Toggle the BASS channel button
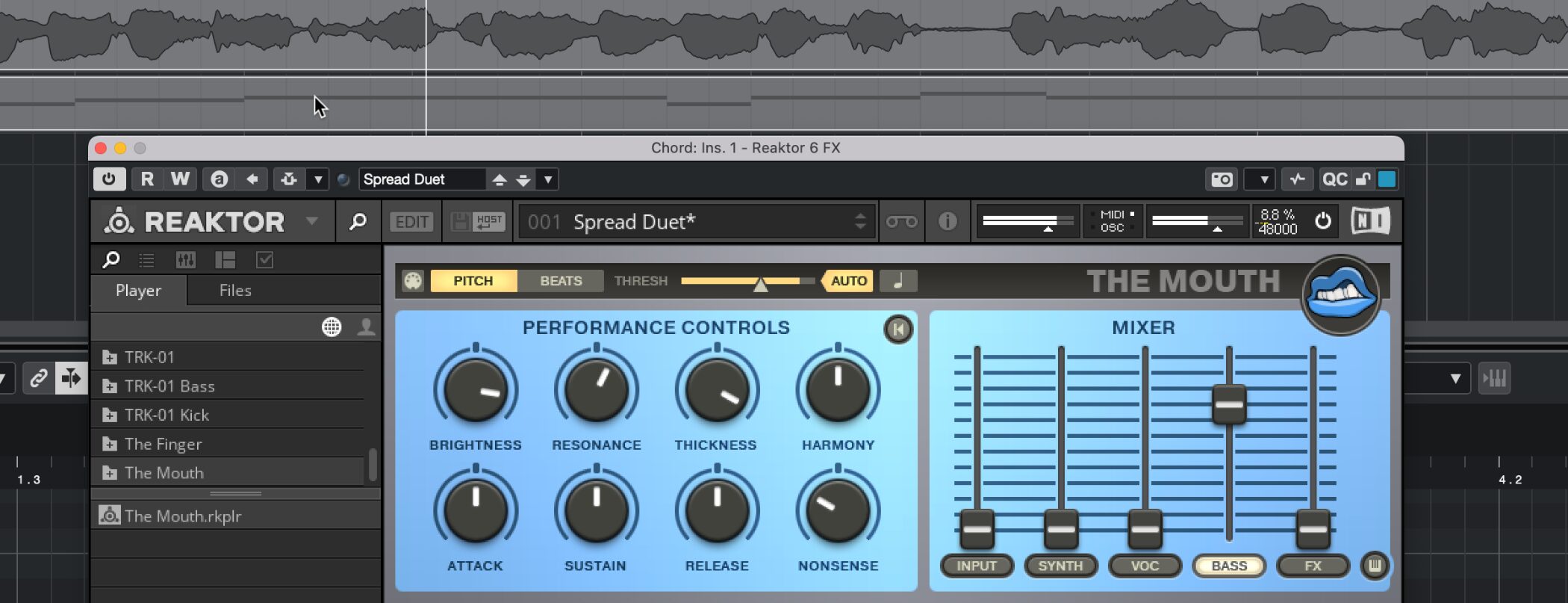Viewport: 1568px width, 603px height. pyautogui.click(x=1229, y=566)
